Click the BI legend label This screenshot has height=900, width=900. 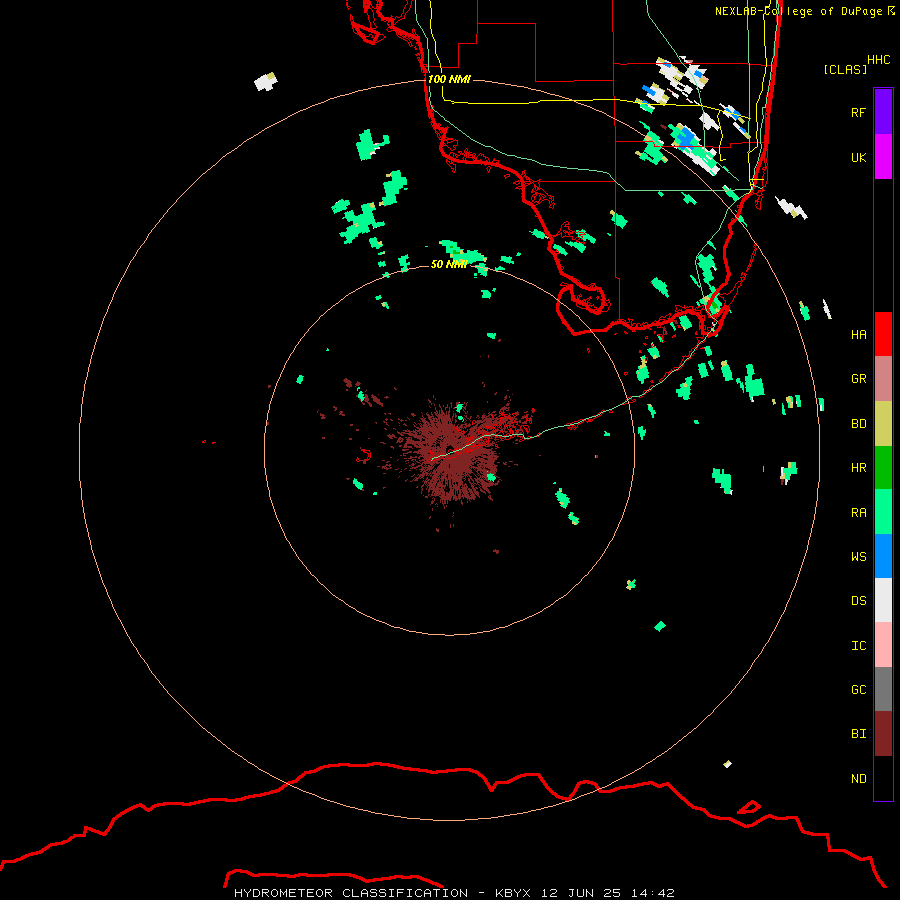tap(858, 734)
